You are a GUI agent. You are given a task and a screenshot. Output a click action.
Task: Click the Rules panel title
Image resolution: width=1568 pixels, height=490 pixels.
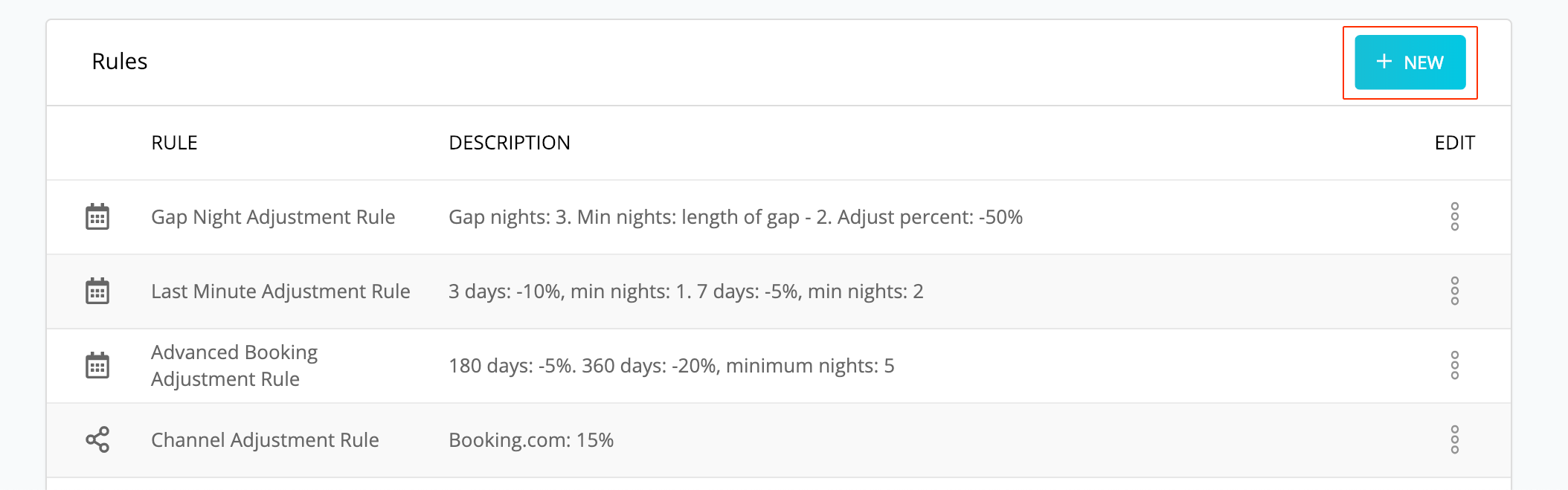click(120, 61)
